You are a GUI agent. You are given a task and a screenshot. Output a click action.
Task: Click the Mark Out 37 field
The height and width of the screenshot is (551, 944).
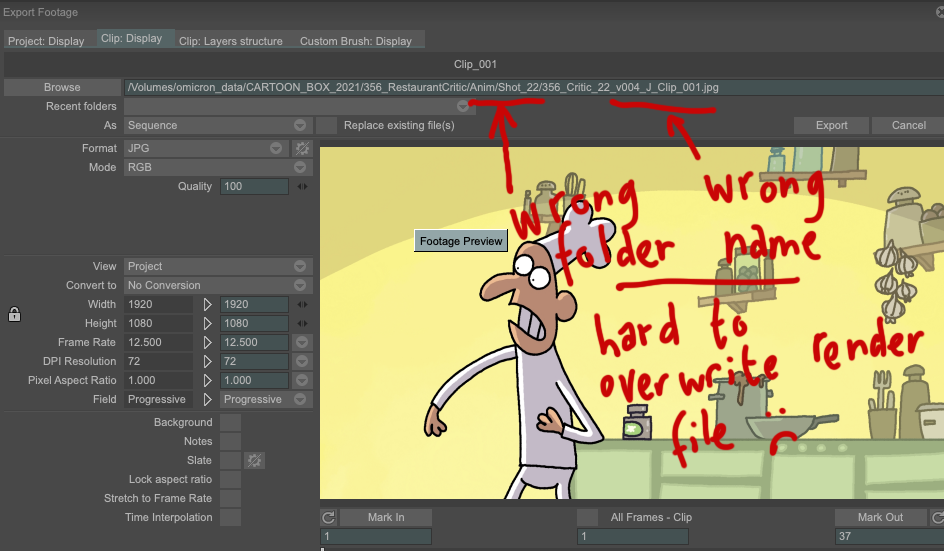click(889, 537)
